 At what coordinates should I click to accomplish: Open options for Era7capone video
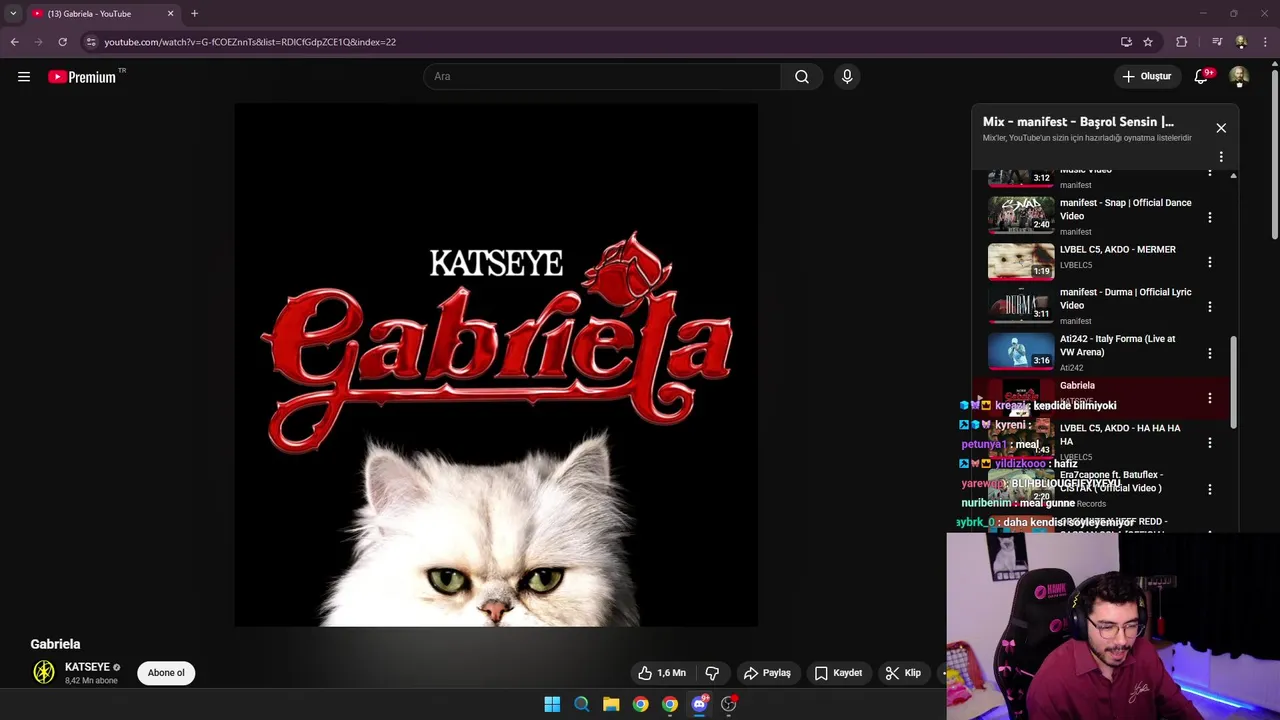pos(1210,489)
